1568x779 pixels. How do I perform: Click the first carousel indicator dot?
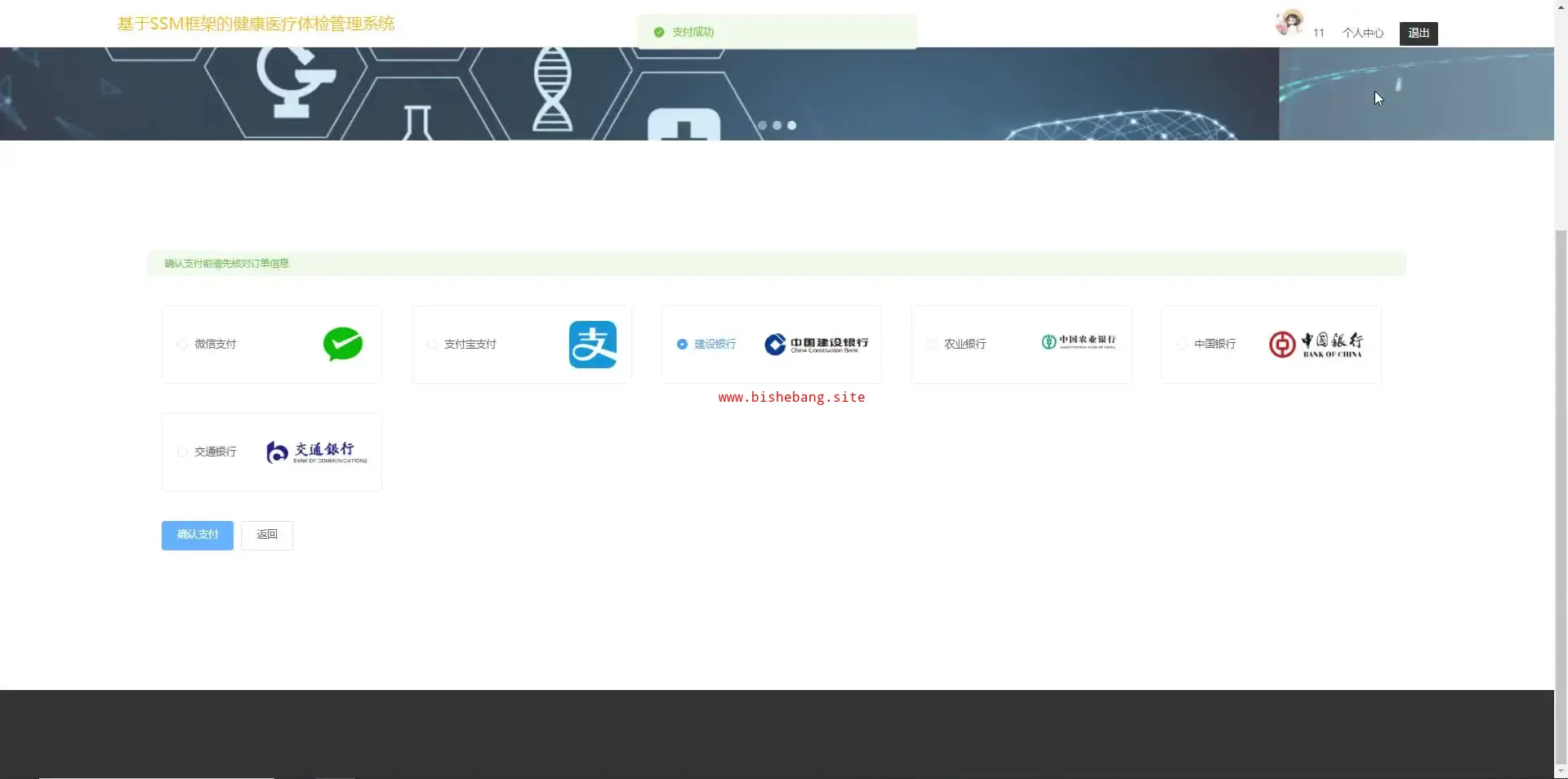(762, 126)
